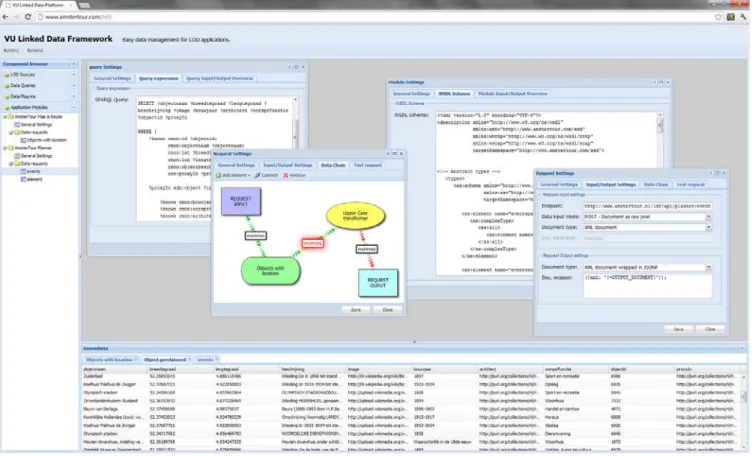Screen dimensions: 752x457
Task: Collapse the Module Settings window using its arrow icon
Action: (654, 82)
